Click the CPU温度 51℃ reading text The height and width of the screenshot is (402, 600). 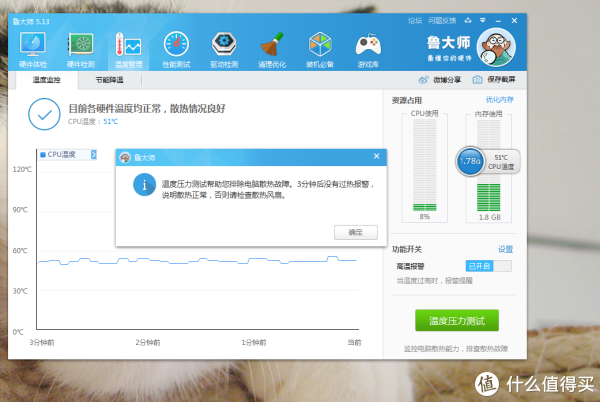[93, 122]
